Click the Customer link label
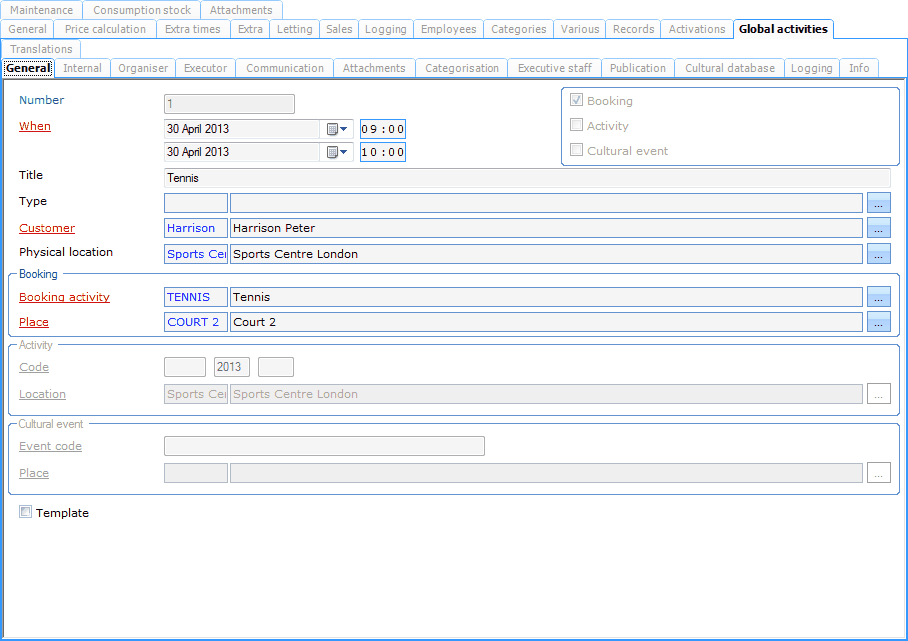Screen dimensions: 908x641 click(47, 228)
